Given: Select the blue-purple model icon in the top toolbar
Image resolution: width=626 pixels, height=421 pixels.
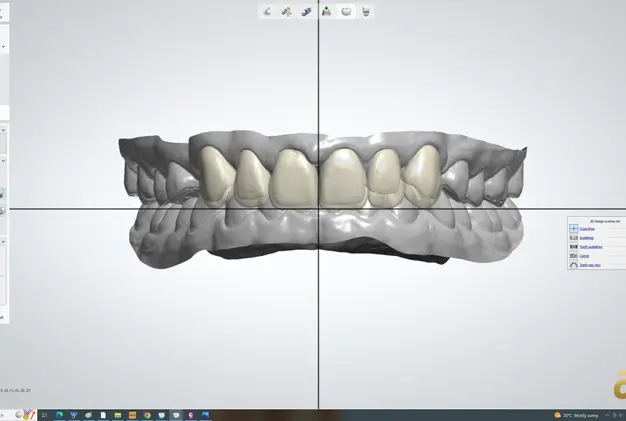Looking at the screenshot, I should 306,11.
